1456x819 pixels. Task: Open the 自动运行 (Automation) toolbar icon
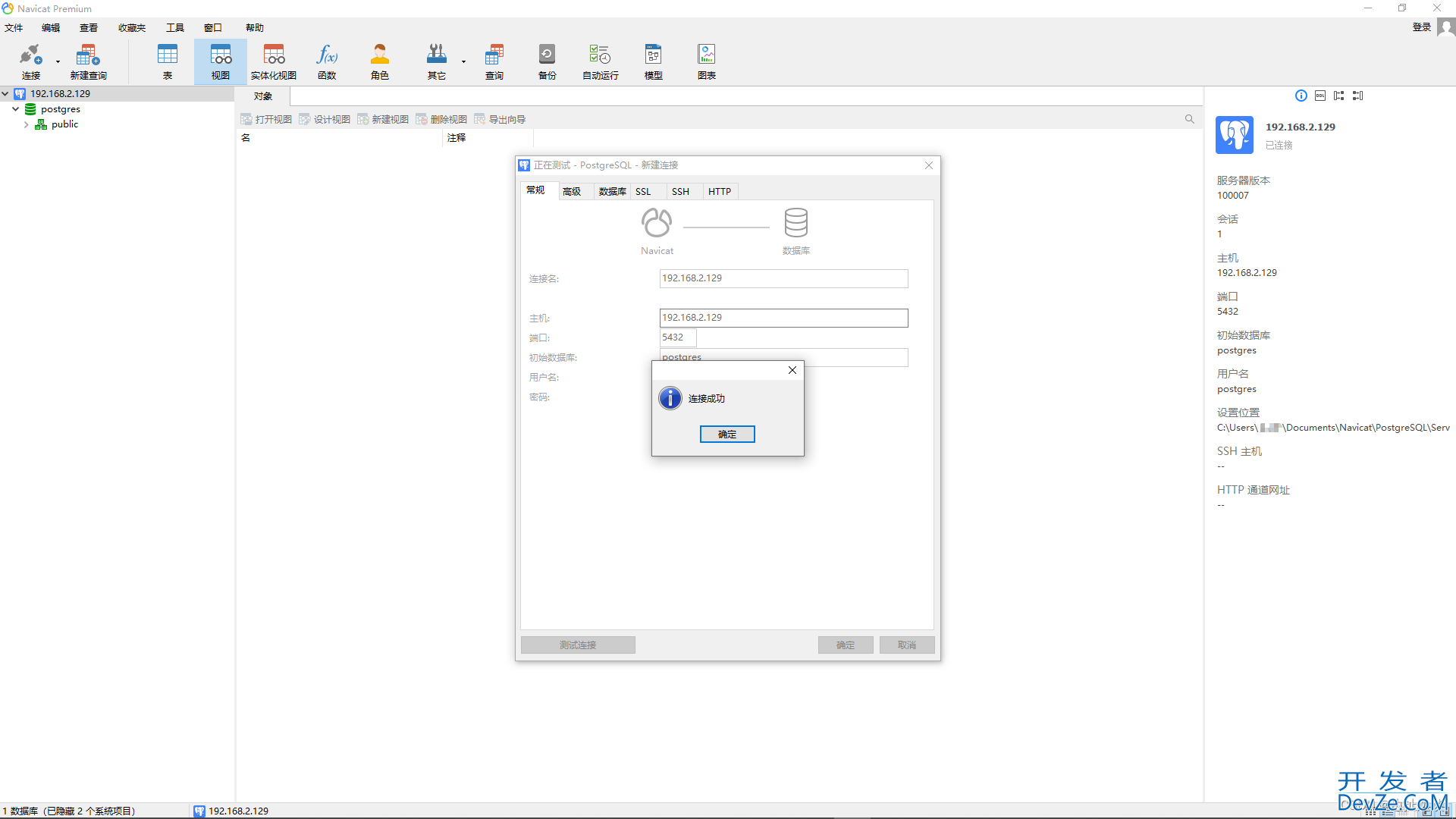600,61
